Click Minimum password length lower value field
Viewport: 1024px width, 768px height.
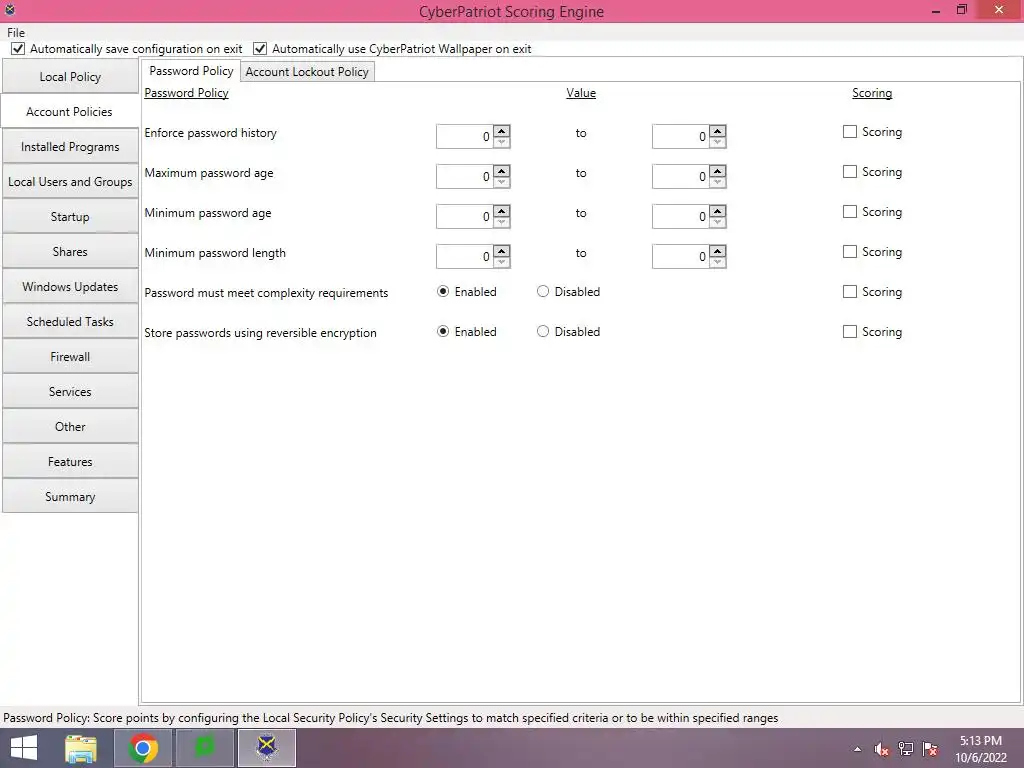pyautogui.click(x=464, y=256)
